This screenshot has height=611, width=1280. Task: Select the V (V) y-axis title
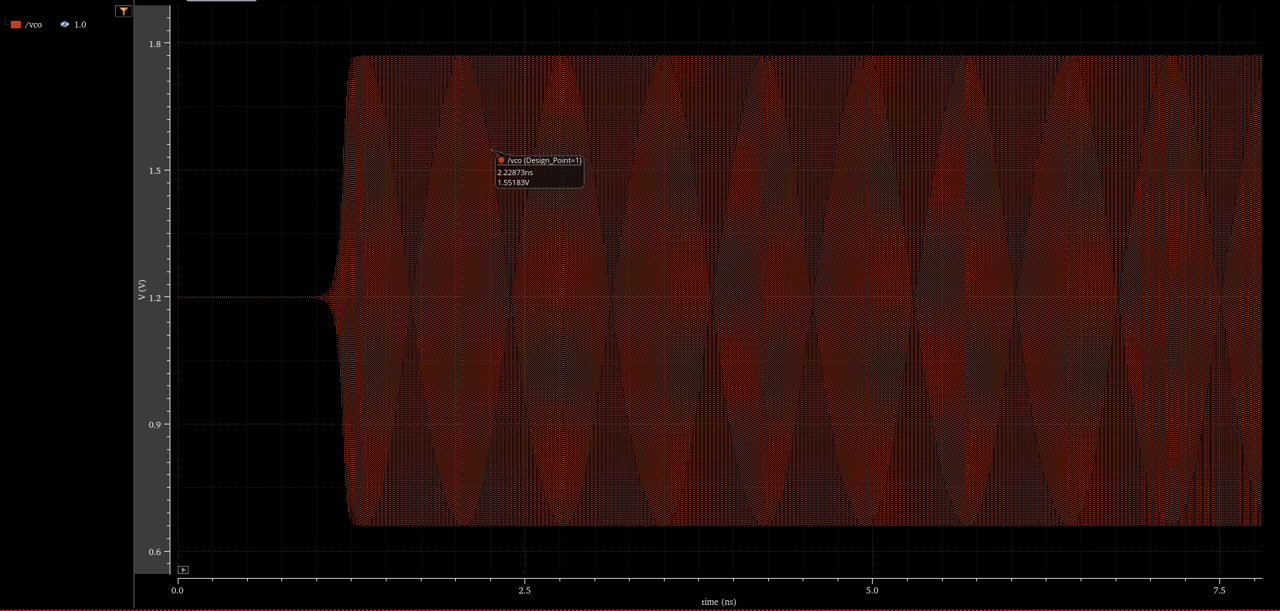click(x=142, y=291)
